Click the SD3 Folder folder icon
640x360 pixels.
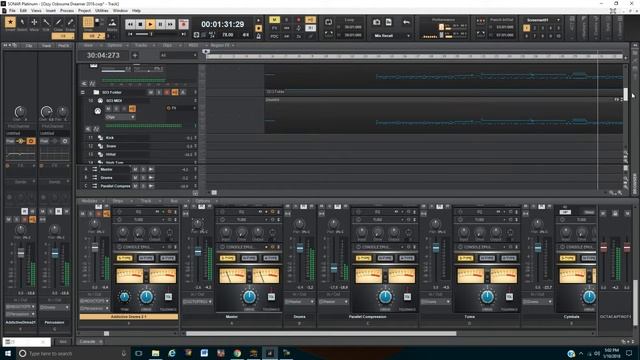(x=96, y=93)
